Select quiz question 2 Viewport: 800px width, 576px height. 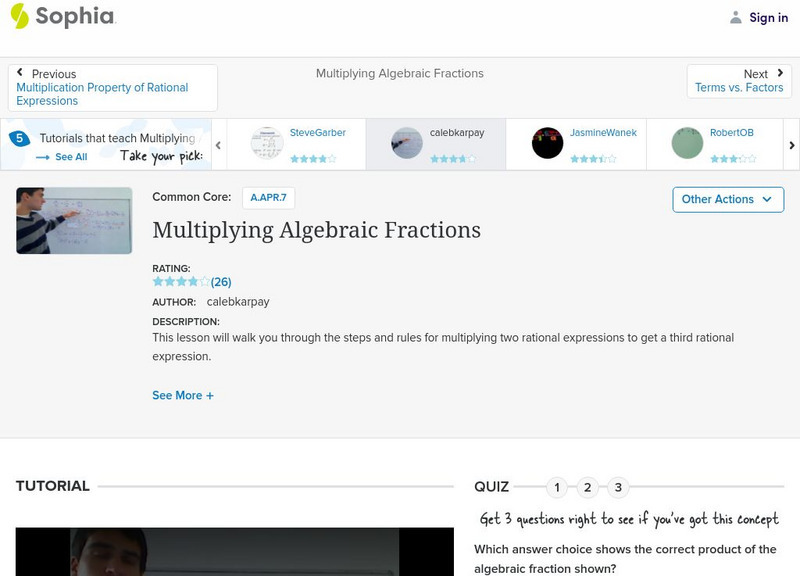[588, 488]
